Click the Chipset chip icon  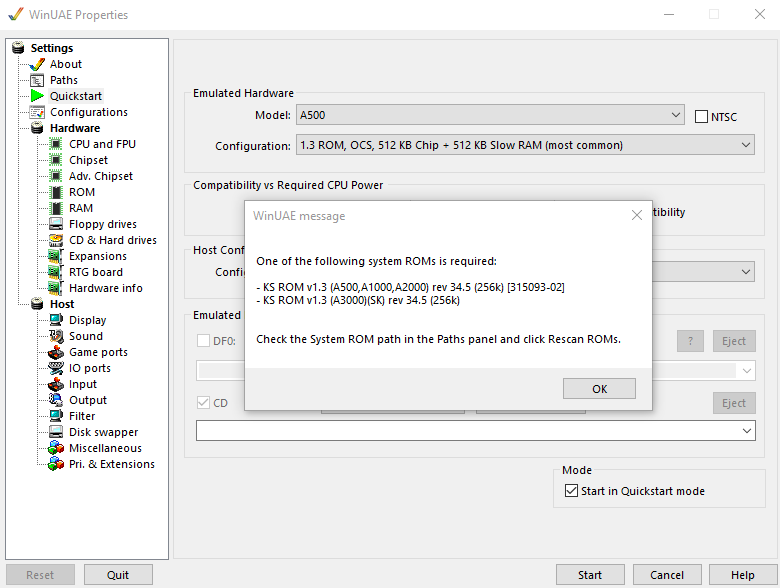[x=56, y=160]
